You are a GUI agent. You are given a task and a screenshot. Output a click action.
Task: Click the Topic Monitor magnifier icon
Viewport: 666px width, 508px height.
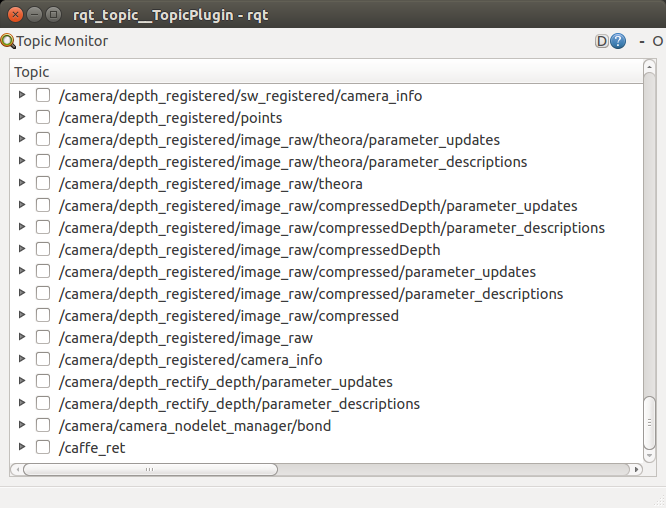pyautogui.click(x=8, y=41)
